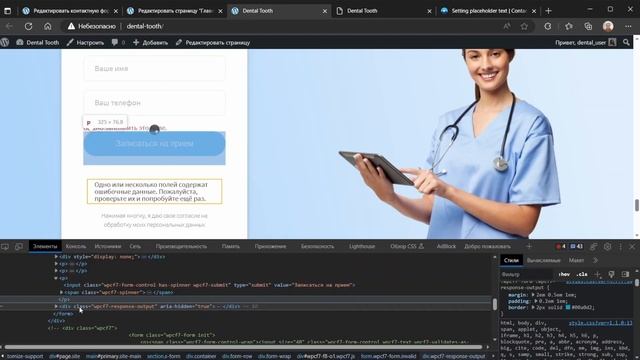640x360 pixels.
Task: Click Настроить in admin bar
Action: (x=85, y=42)
